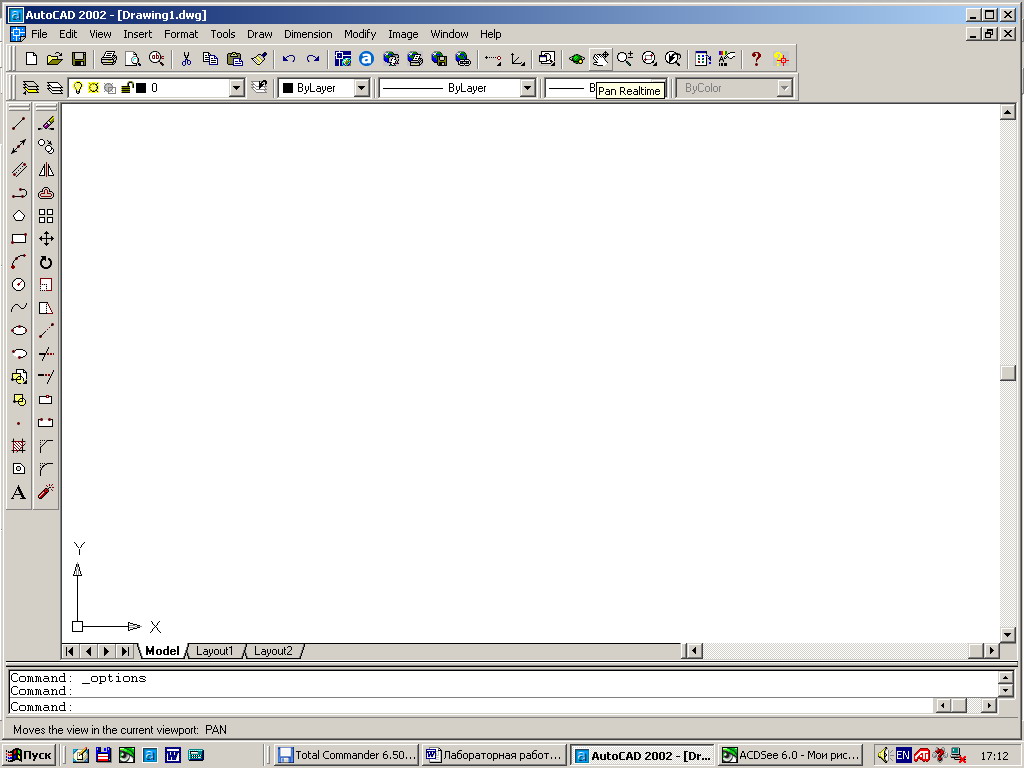Select the Line draw tool

pyautogui.click(x=19, y=123)
